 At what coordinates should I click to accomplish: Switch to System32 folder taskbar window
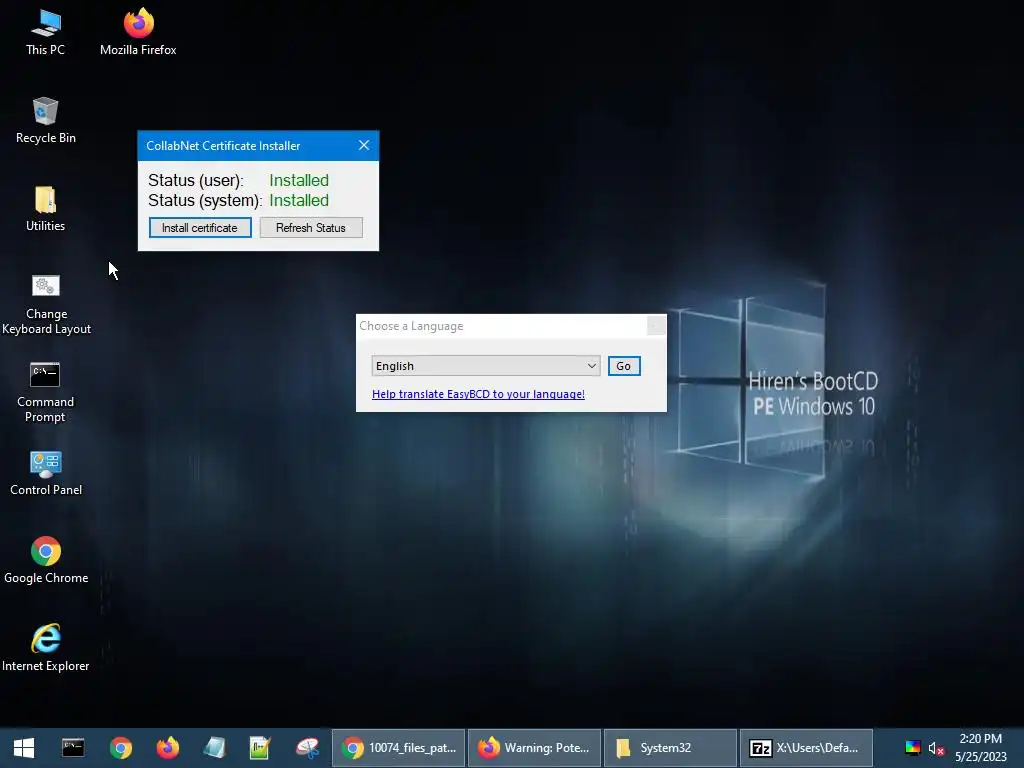point(671,748)
